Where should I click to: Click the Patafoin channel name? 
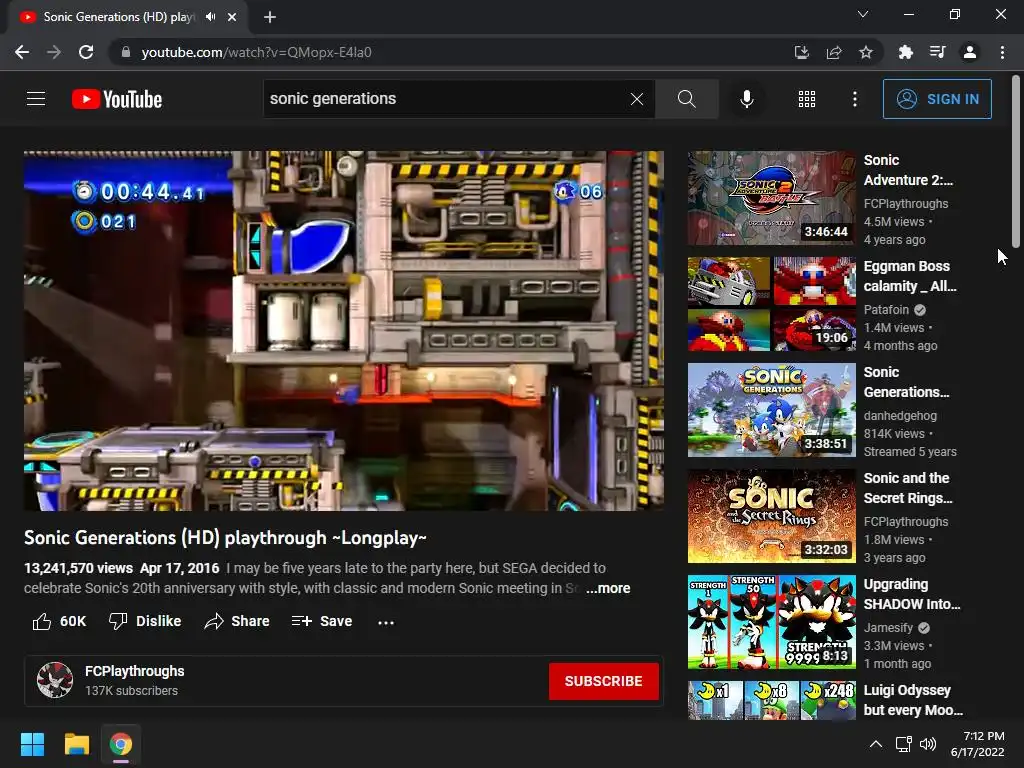coord(886,310)
